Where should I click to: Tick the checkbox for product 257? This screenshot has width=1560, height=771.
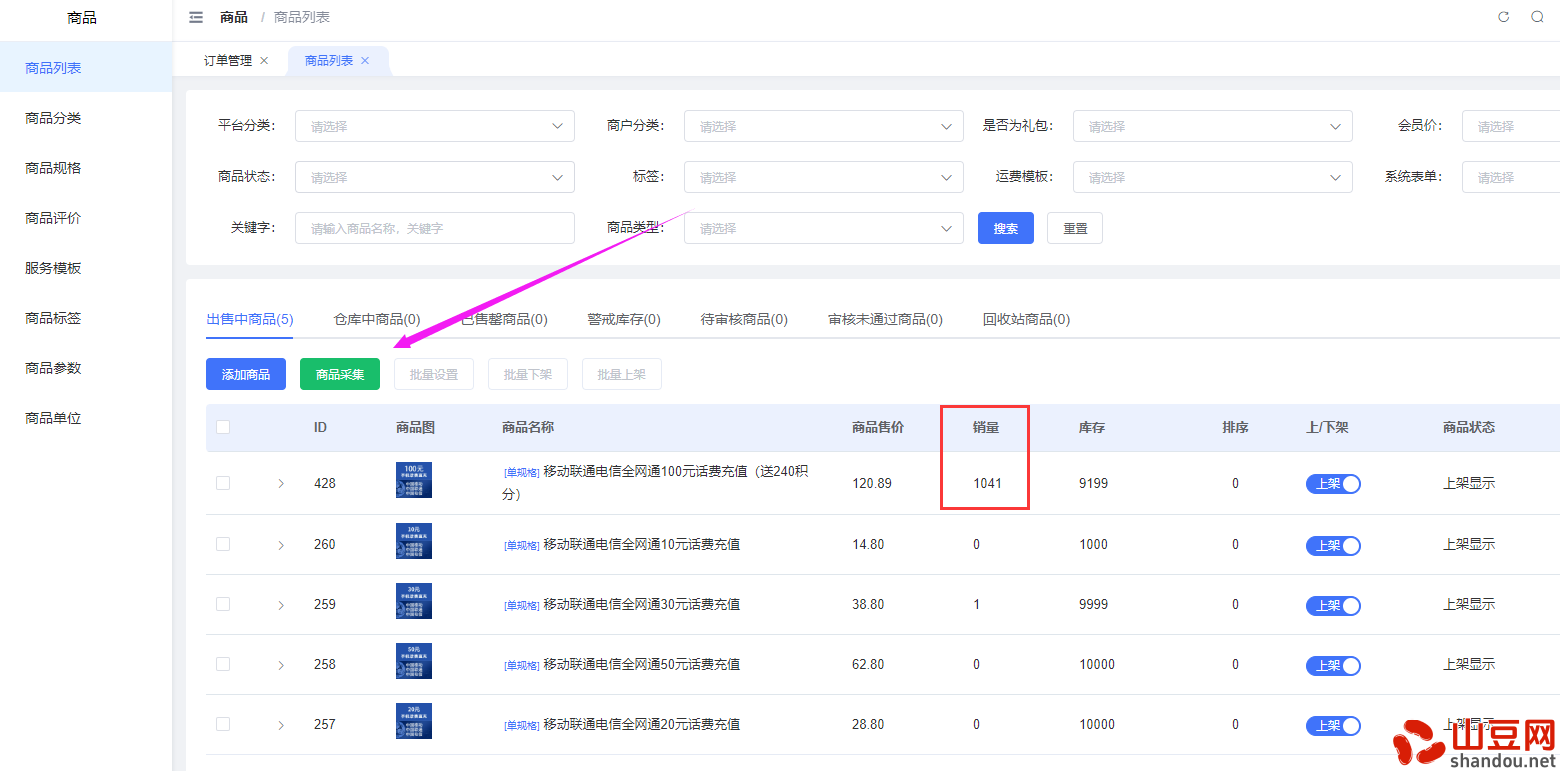click(x=223, y=724)
